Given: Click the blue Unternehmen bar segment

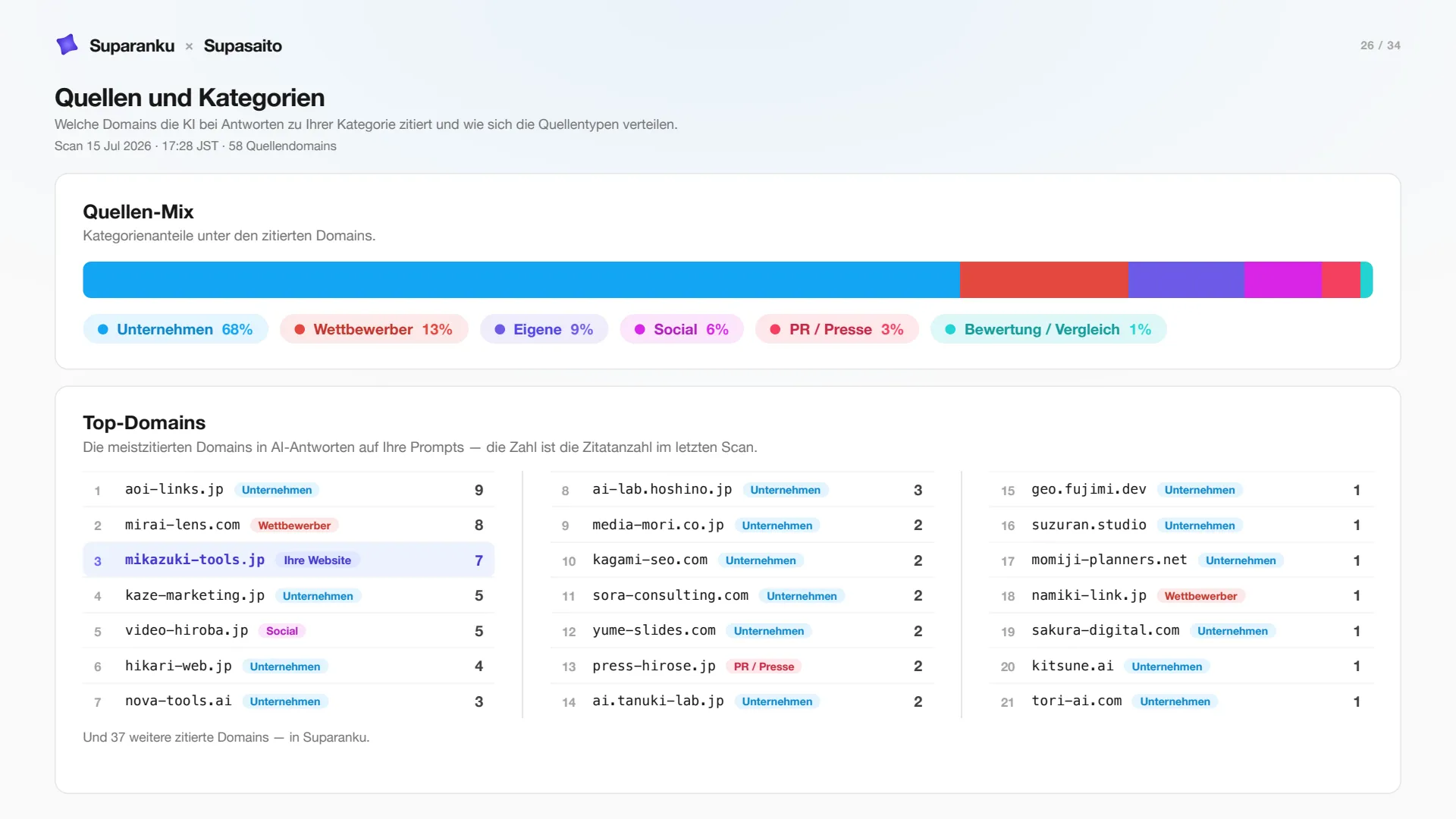Looking at the screenshot, I should [x=521, y=280].
